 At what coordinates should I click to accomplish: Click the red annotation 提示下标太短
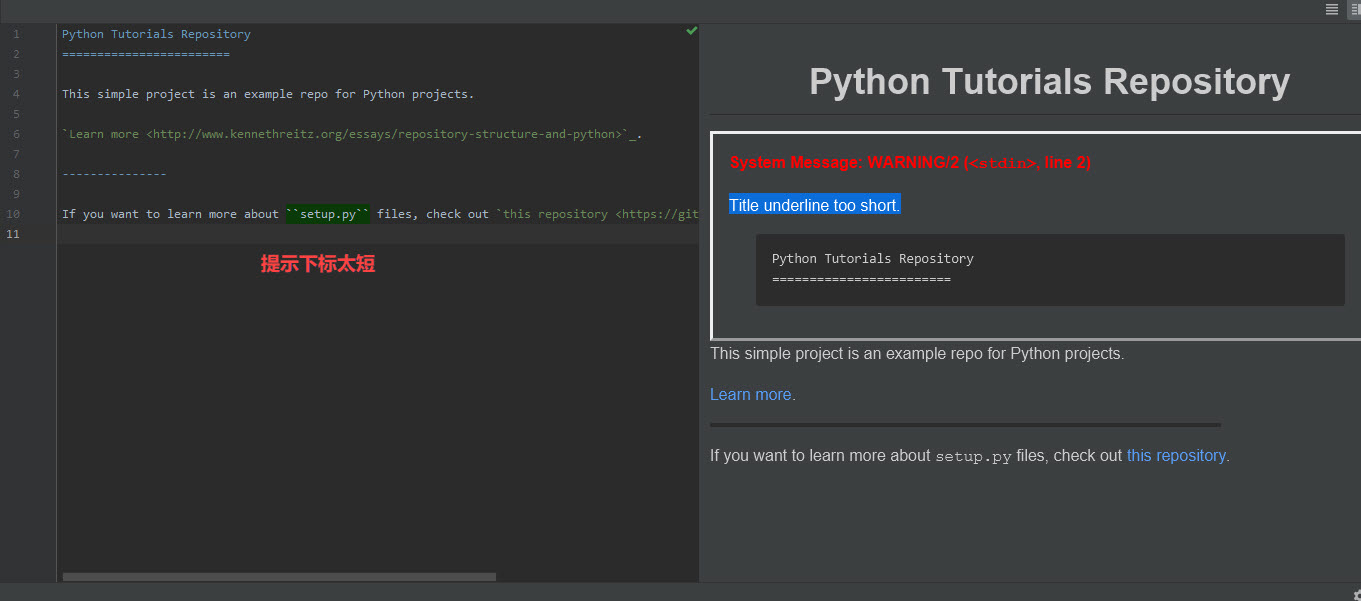tap(318, 263)
